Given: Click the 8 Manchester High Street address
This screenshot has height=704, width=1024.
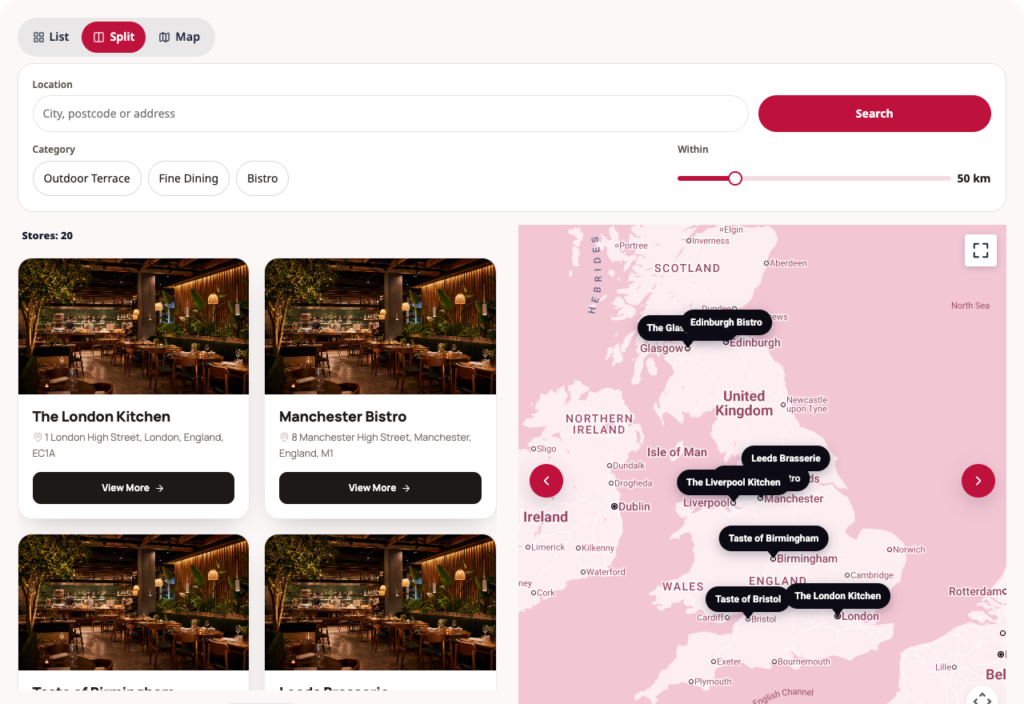Looking at the screenshot, I should 375,445.
